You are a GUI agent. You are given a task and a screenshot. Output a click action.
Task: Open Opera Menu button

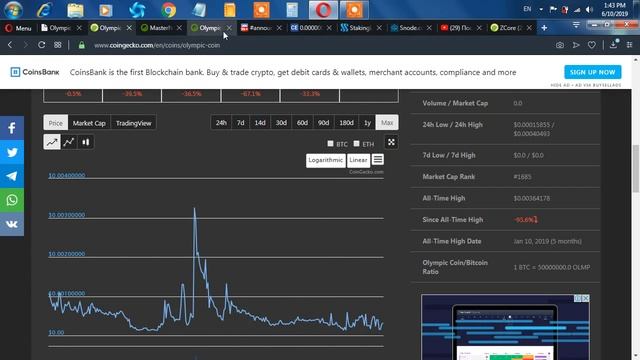point(18,28)
